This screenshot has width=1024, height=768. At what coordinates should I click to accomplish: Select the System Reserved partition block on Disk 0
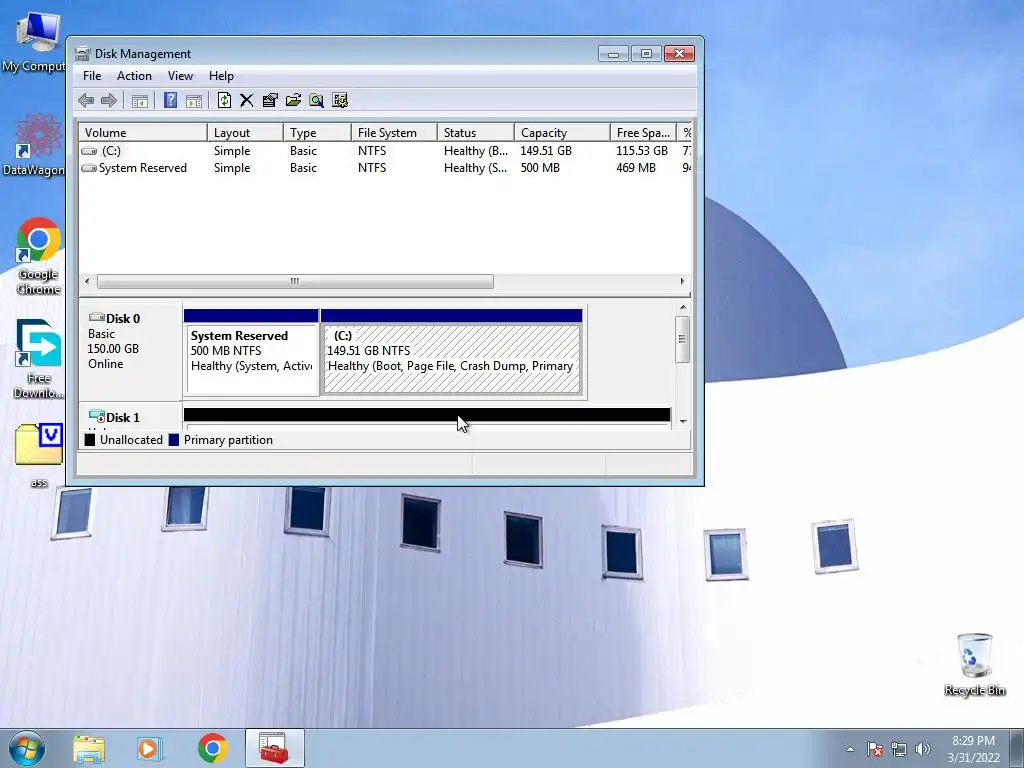pyautogui.click(x=251, y=353)
